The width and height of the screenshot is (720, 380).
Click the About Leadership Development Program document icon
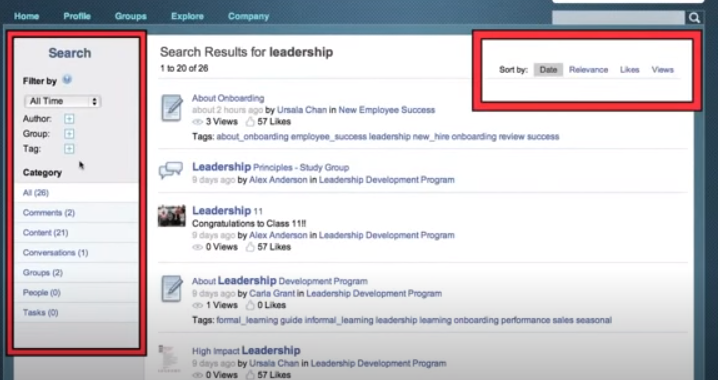click(172, 289)
